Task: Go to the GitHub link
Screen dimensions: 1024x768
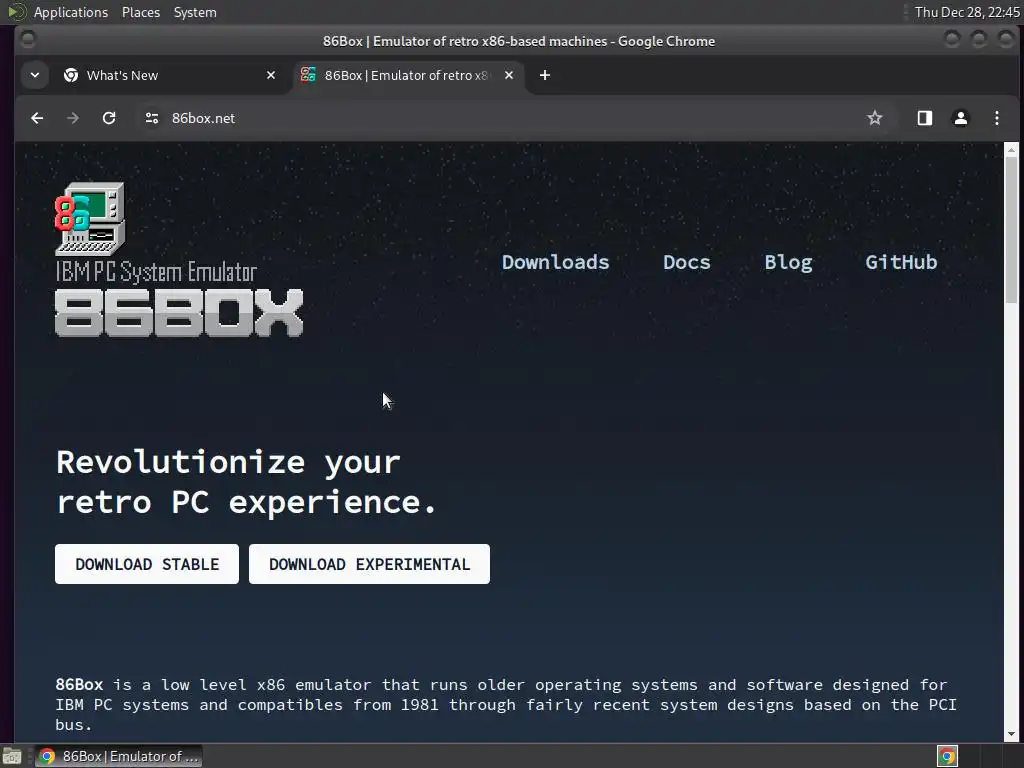Action: click(901, 263)
